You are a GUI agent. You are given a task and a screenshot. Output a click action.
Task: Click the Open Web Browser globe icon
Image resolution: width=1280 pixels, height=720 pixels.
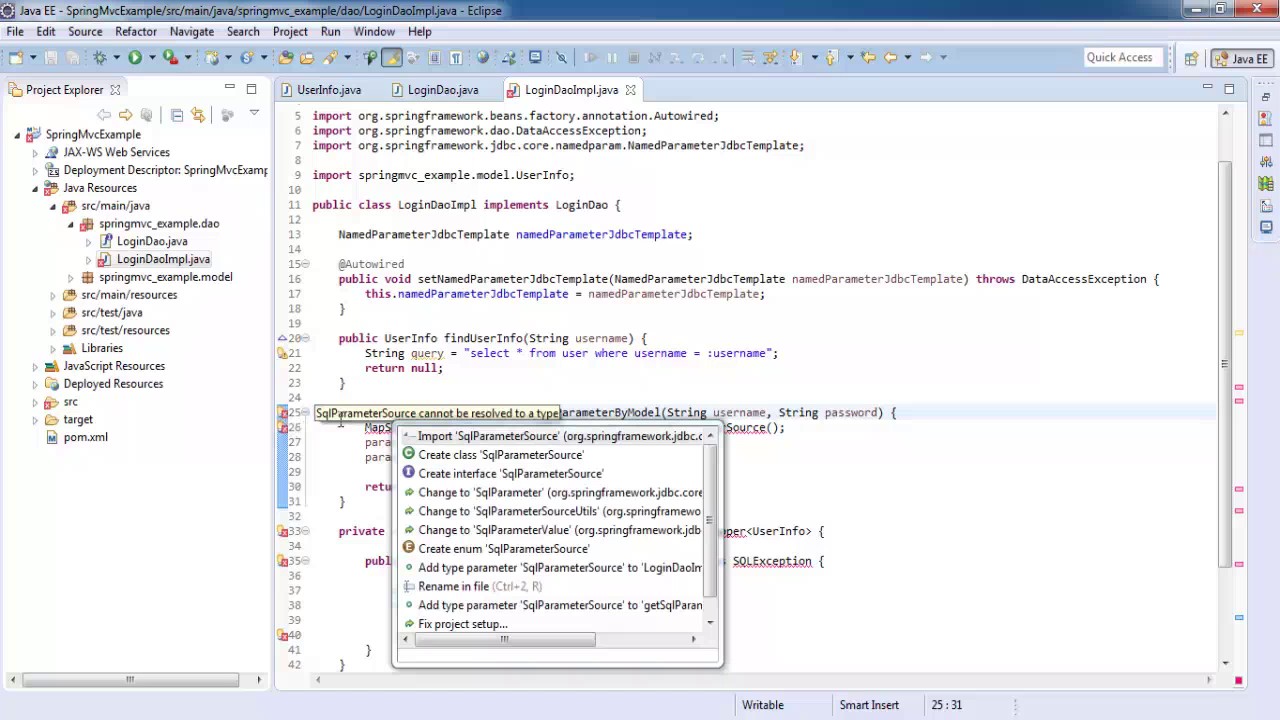483,58
